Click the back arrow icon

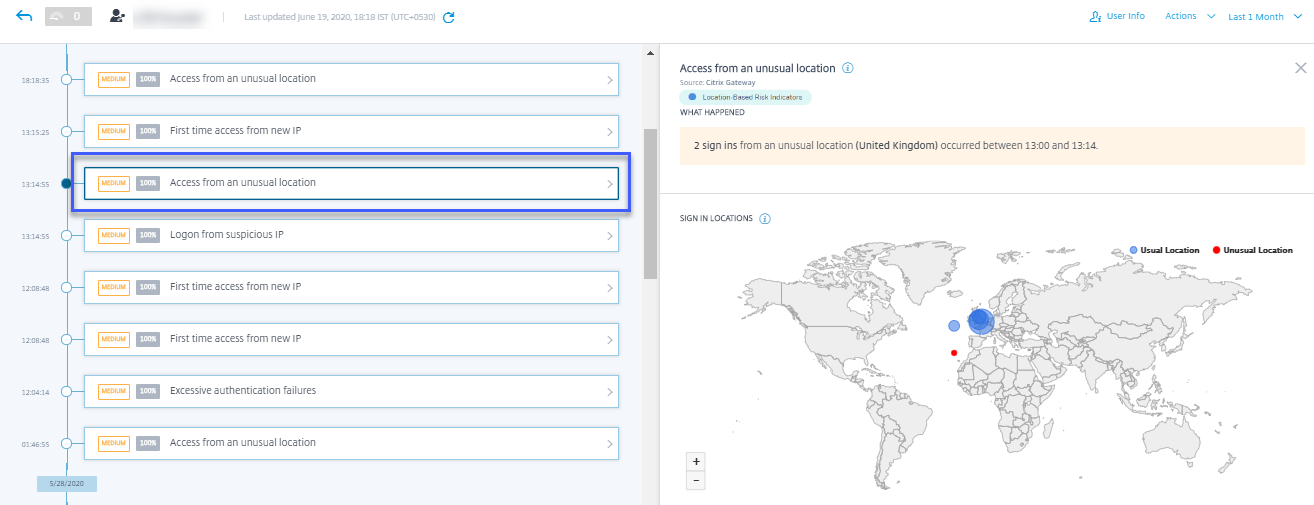click(24, 16)
